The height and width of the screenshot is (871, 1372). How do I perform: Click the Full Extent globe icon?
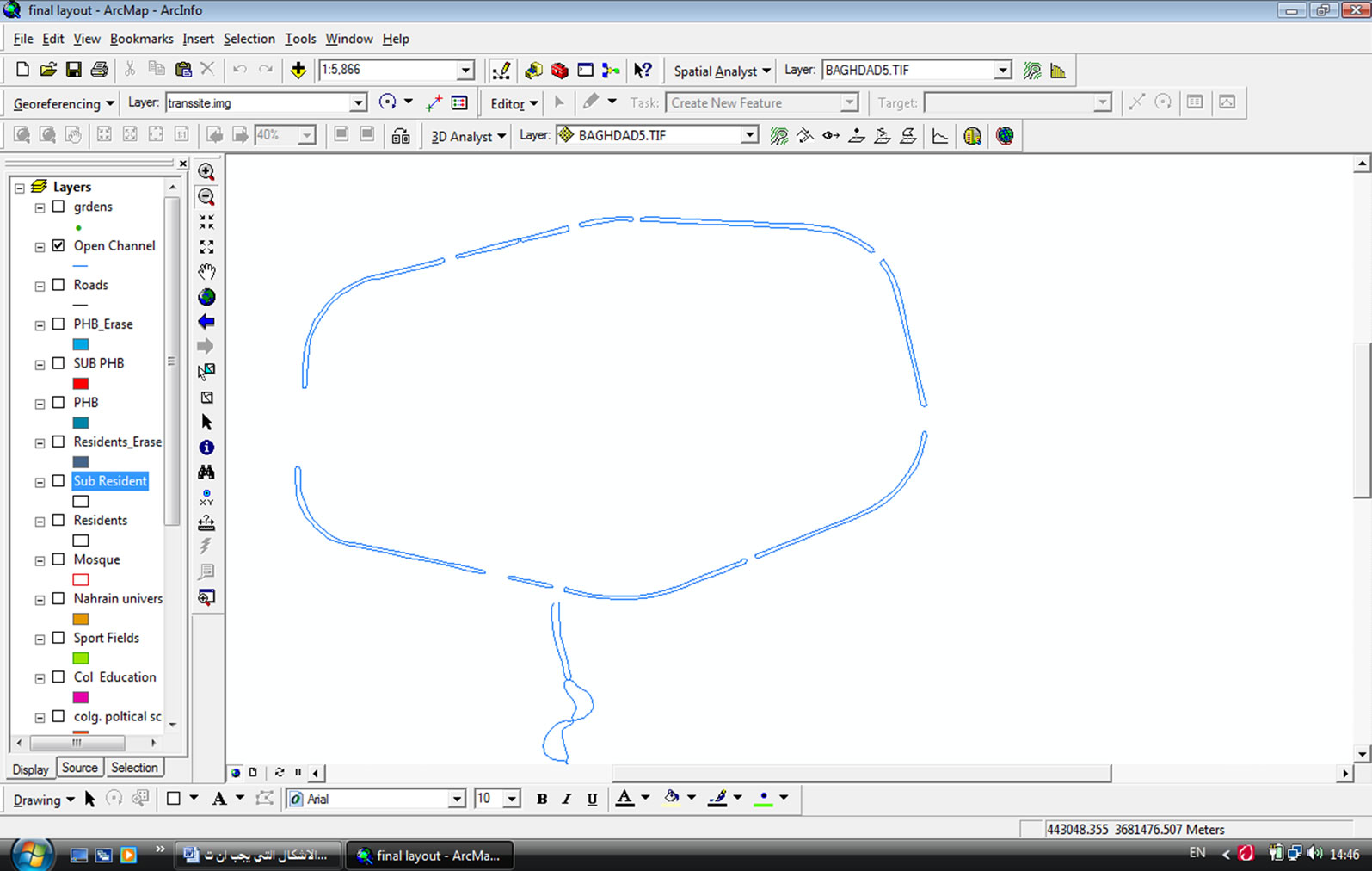[206, 297]
